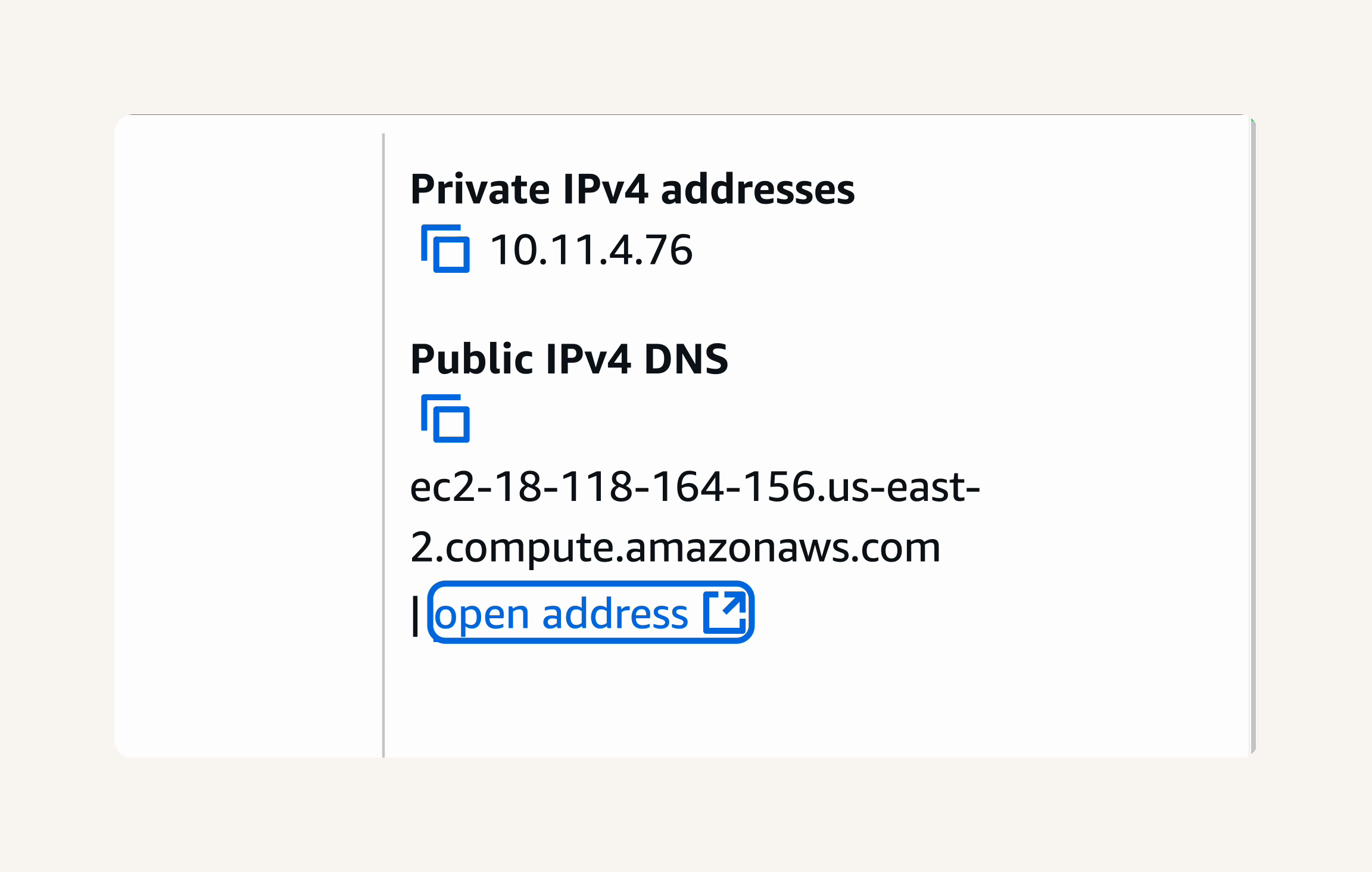1372x872 pixels.
Task: Click the external-link arrow icon
Action: tap(725, 612)
